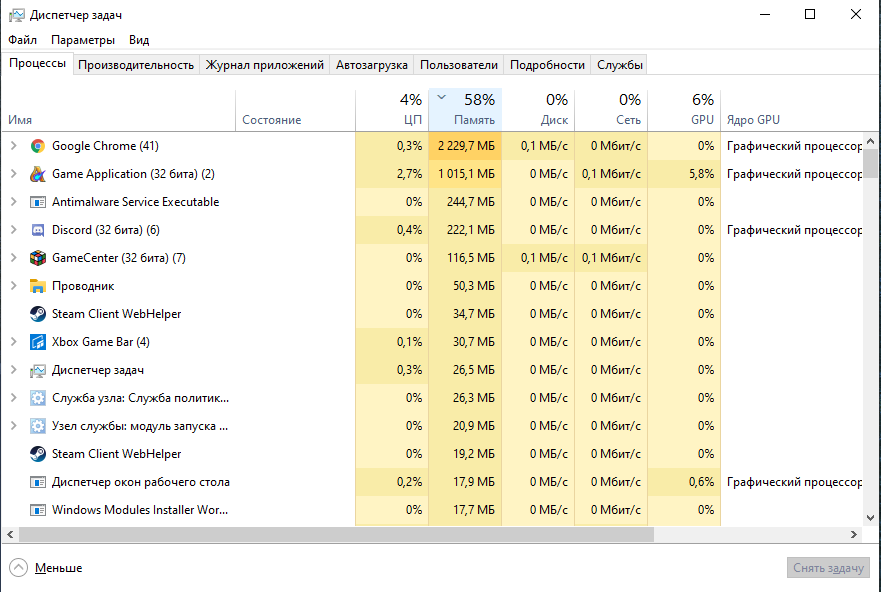
Task: Click Antimalware Service Executable icon
Action: (x=38, y=202)
